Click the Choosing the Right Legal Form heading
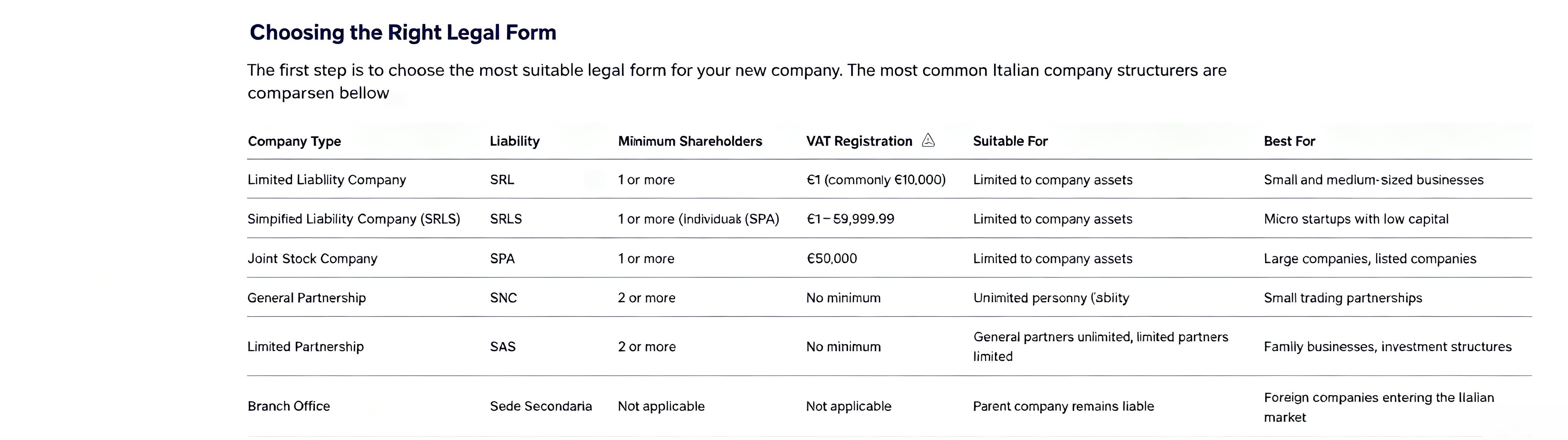 pyautogui.click(x=402, y=32)
